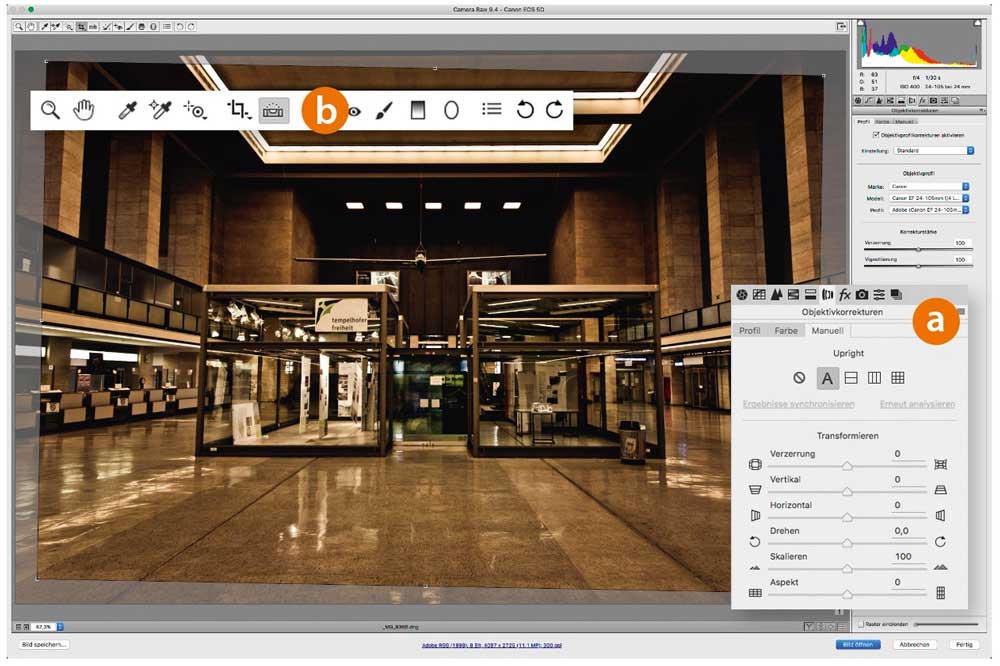Switch to the Farbe tab
1000x666 pixels.
pyautogui.click(x=787, y=331)
